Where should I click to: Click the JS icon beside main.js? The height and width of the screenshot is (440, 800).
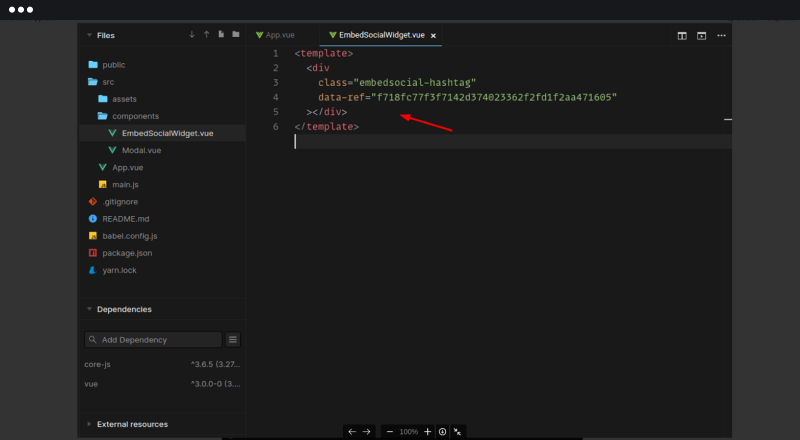point(103,184)
